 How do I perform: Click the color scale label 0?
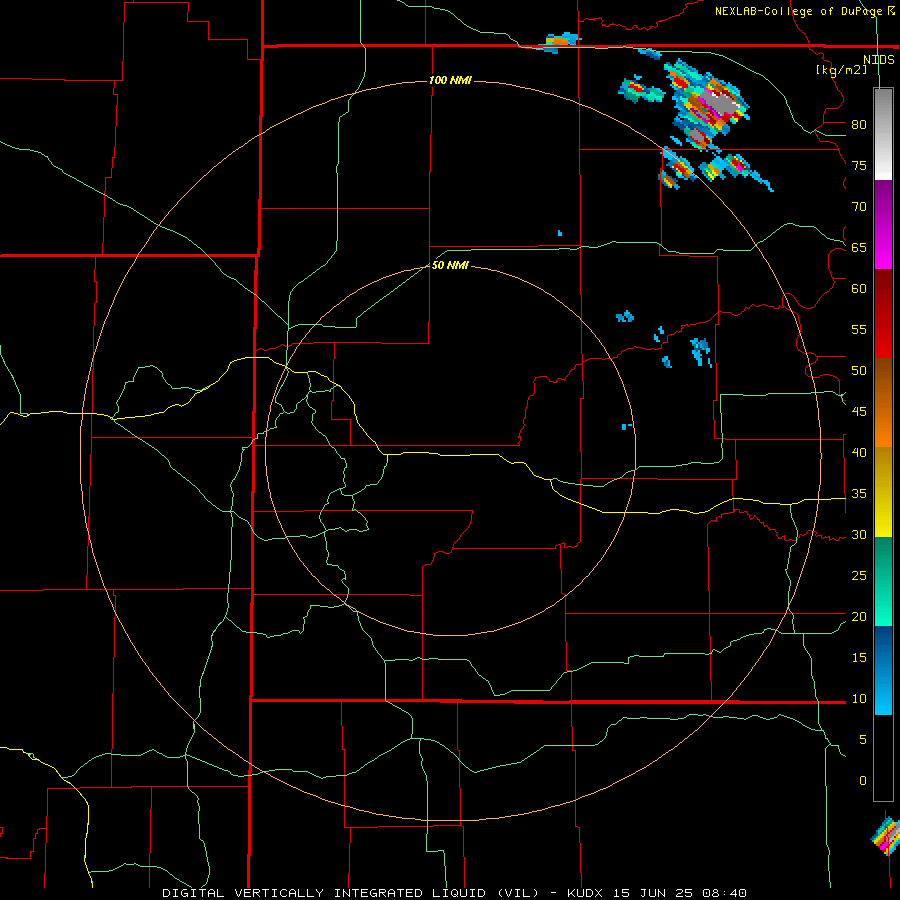pos(863,781)
